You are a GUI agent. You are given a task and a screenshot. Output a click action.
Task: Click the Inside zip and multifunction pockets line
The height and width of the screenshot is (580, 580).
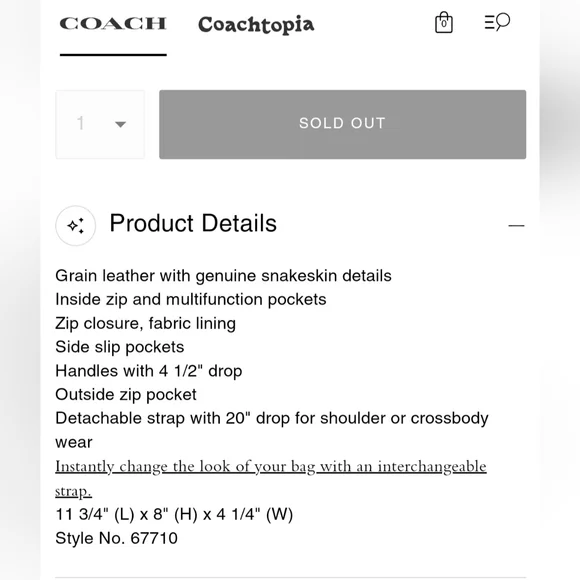[x=190, y=300]
